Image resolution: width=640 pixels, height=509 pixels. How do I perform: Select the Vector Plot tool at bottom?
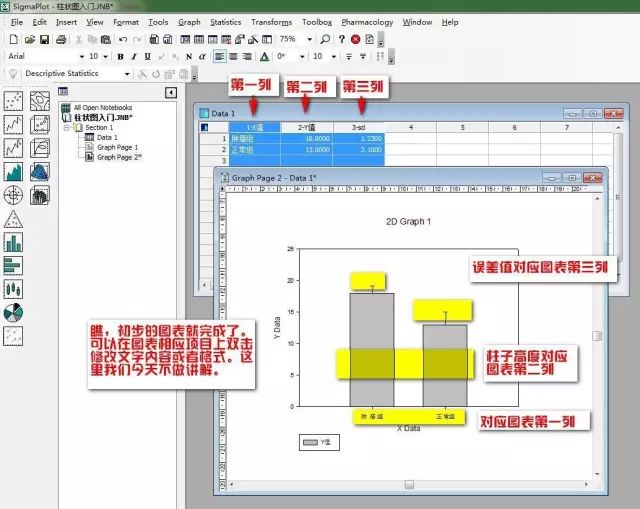[13, 336]
